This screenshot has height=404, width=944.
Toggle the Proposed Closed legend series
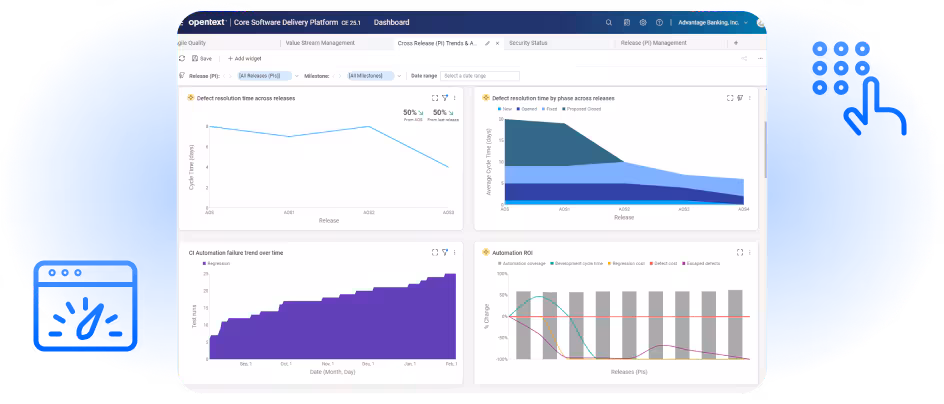(x=582, y=109)
